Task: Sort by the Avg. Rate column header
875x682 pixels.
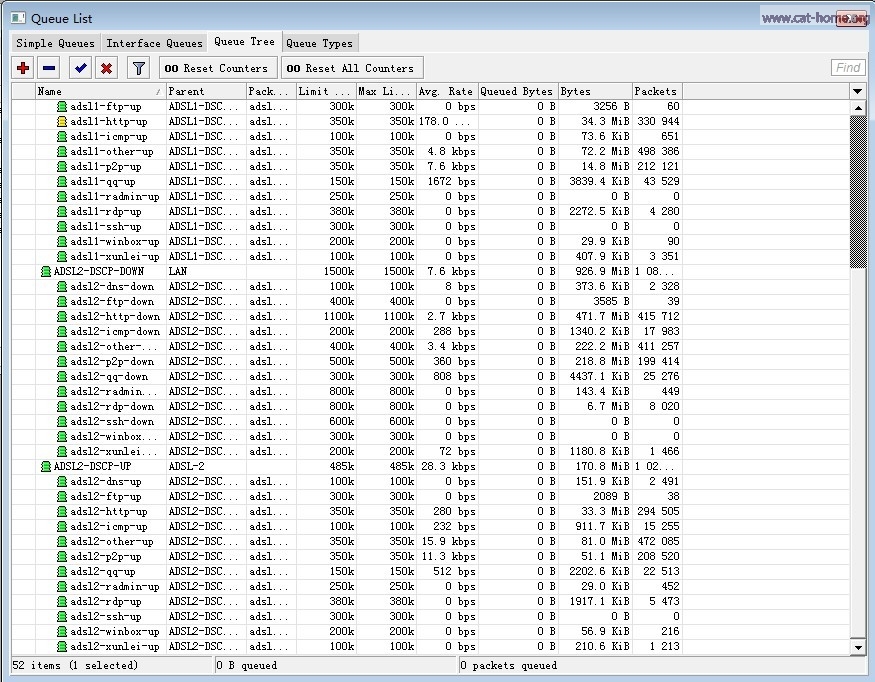Action: click(x=446, y=91)
